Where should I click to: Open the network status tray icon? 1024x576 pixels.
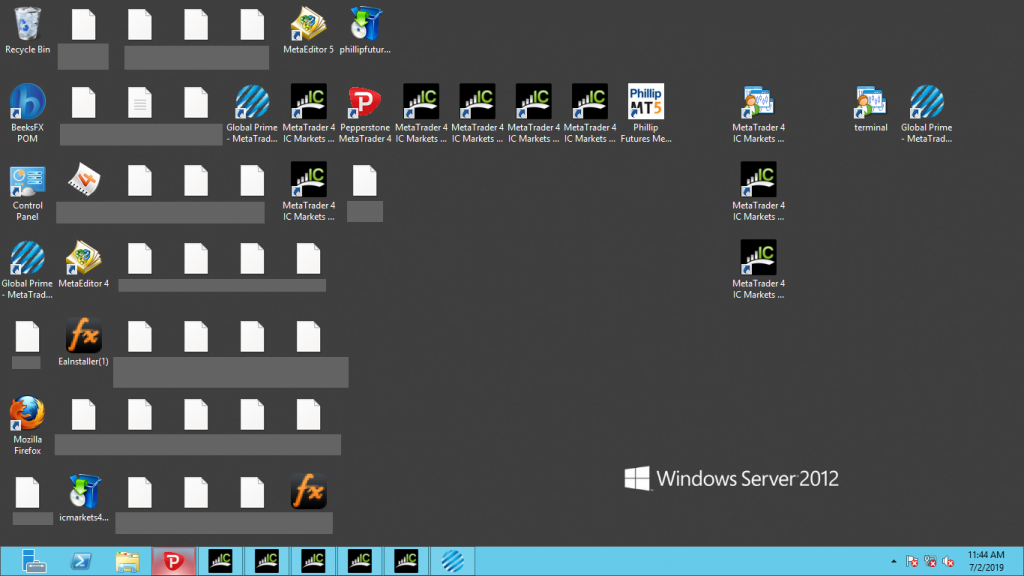(x=931, y=561)
